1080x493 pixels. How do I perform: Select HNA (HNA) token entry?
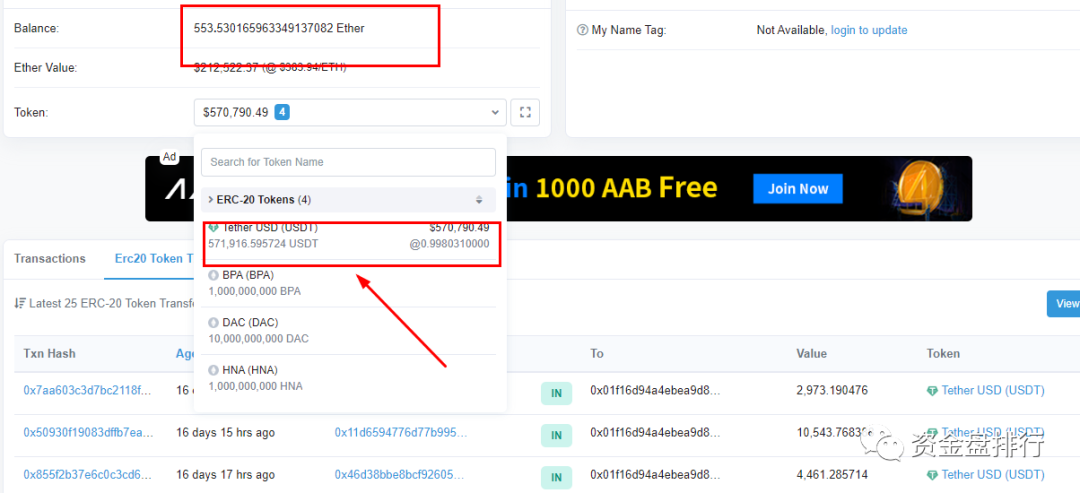pyautogui.click(x=349, y=377)
